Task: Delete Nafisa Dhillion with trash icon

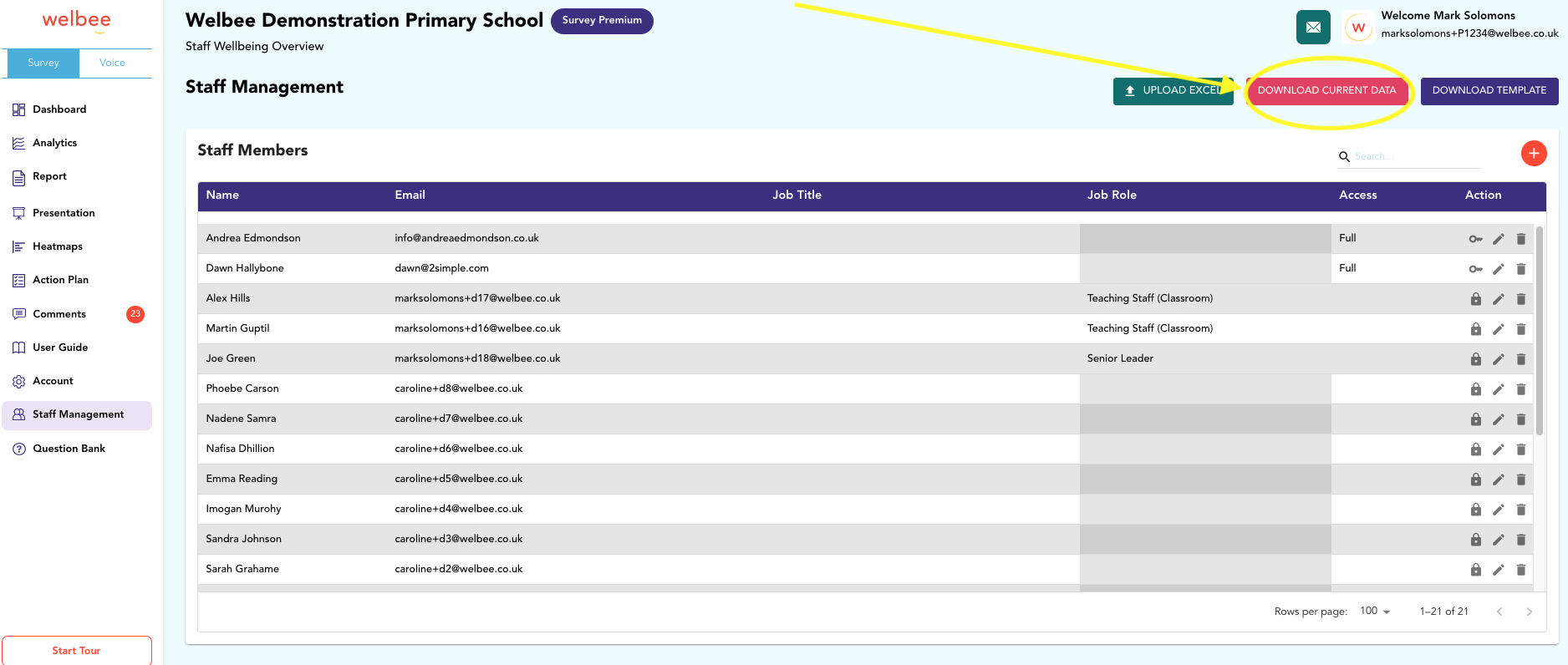Action: (x=1521, y=449)
